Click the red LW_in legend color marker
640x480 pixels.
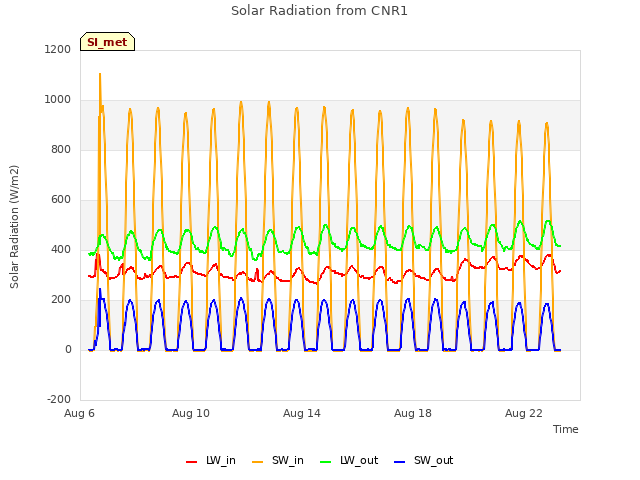point(191,462)
